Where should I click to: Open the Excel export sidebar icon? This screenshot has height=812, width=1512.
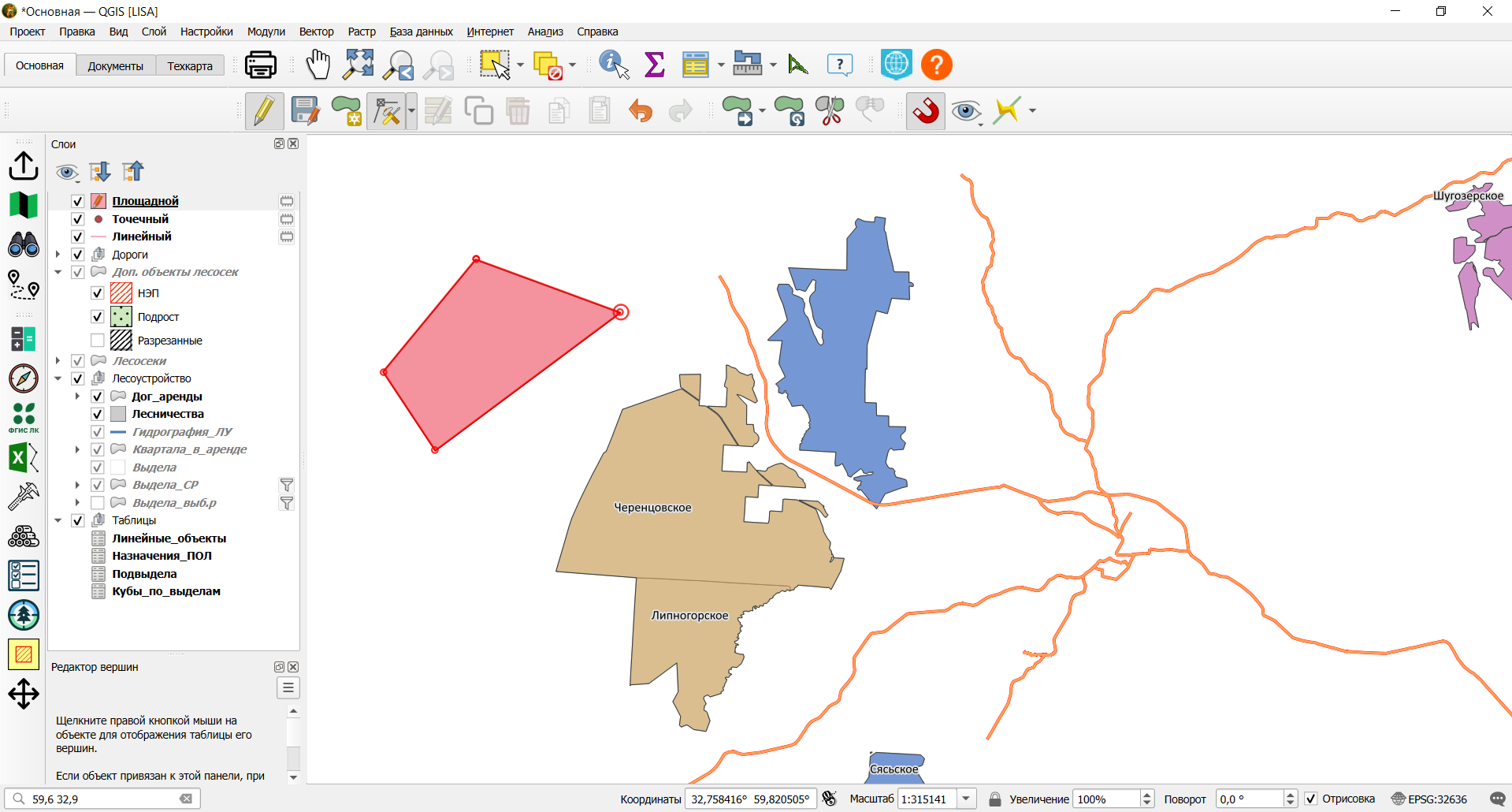(x=24, y=458)
